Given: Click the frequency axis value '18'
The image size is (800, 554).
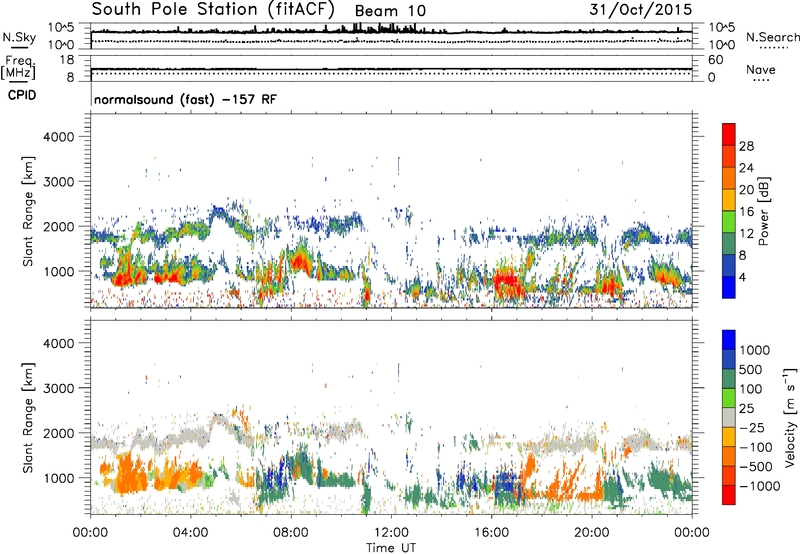Looking at the screenshot, I should tap(67, 60).
